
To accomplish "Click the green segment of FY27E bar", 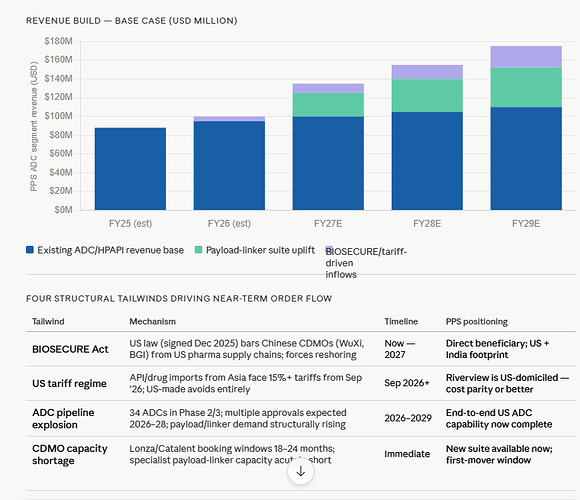I will click(328, 105).
